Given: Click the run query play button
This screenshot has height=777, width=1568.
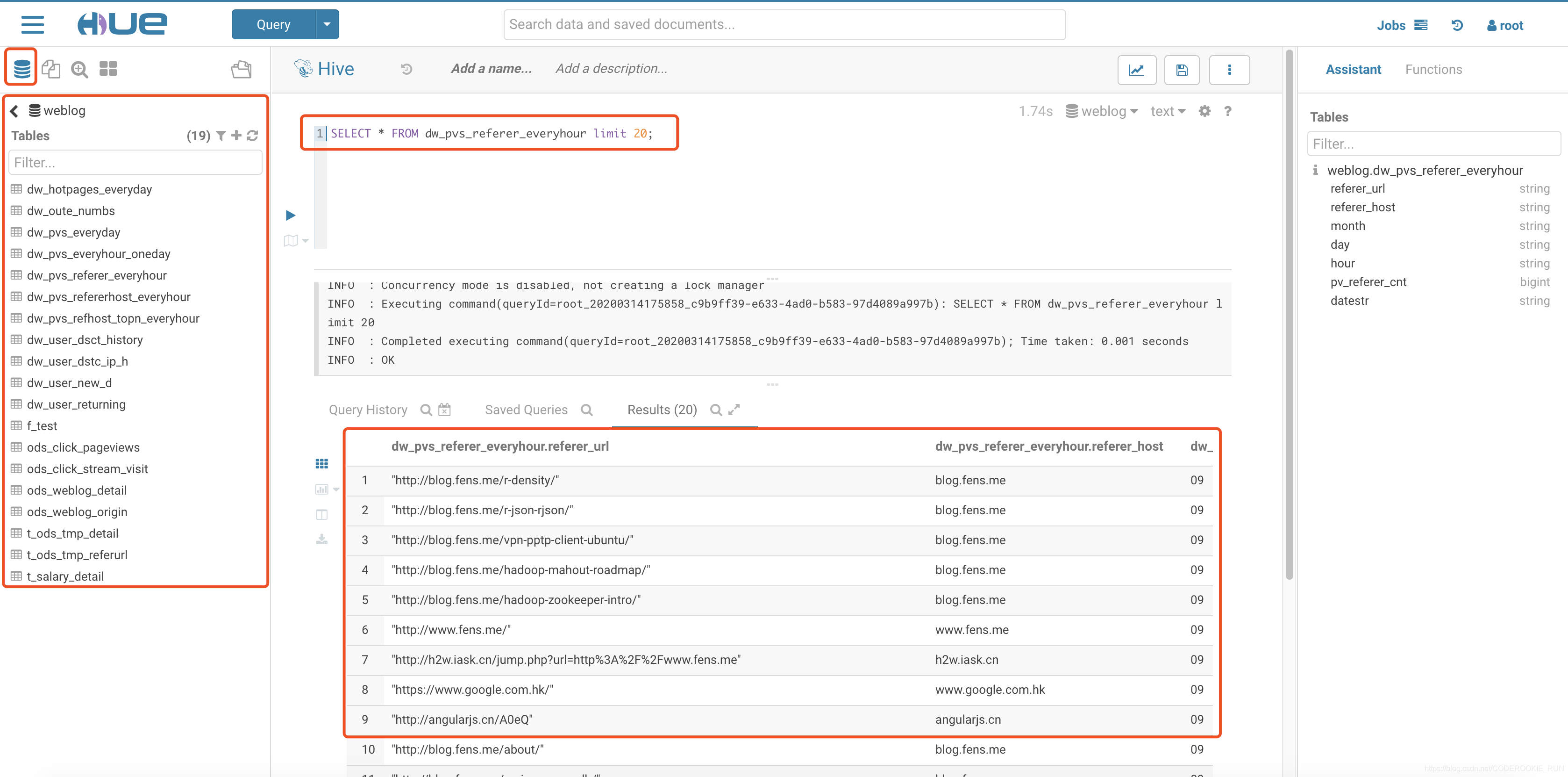Looking at the screenshot, I should (290, 215).
